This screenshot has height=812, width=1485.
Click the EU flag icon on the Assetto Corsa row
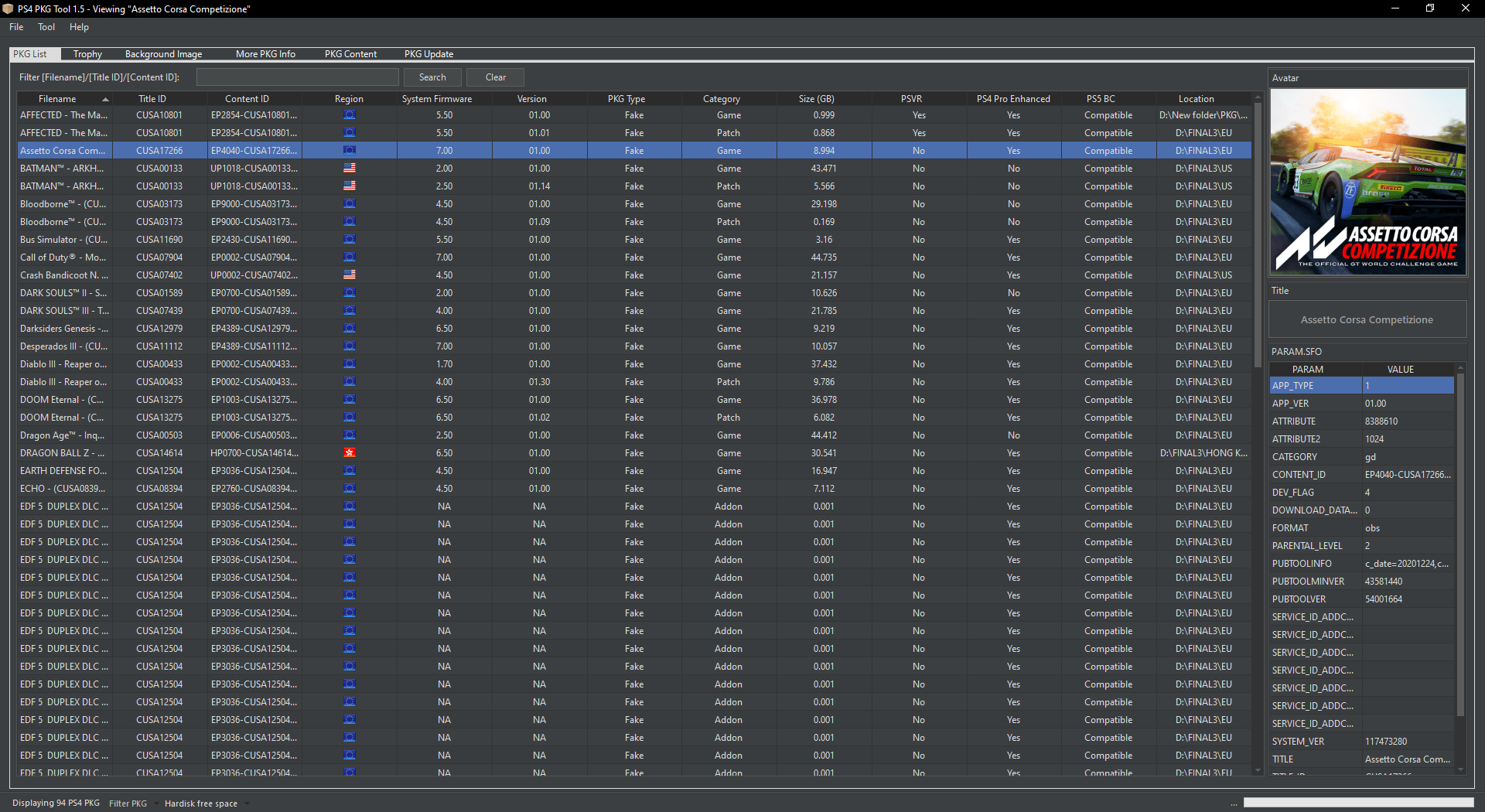[350, 150]
